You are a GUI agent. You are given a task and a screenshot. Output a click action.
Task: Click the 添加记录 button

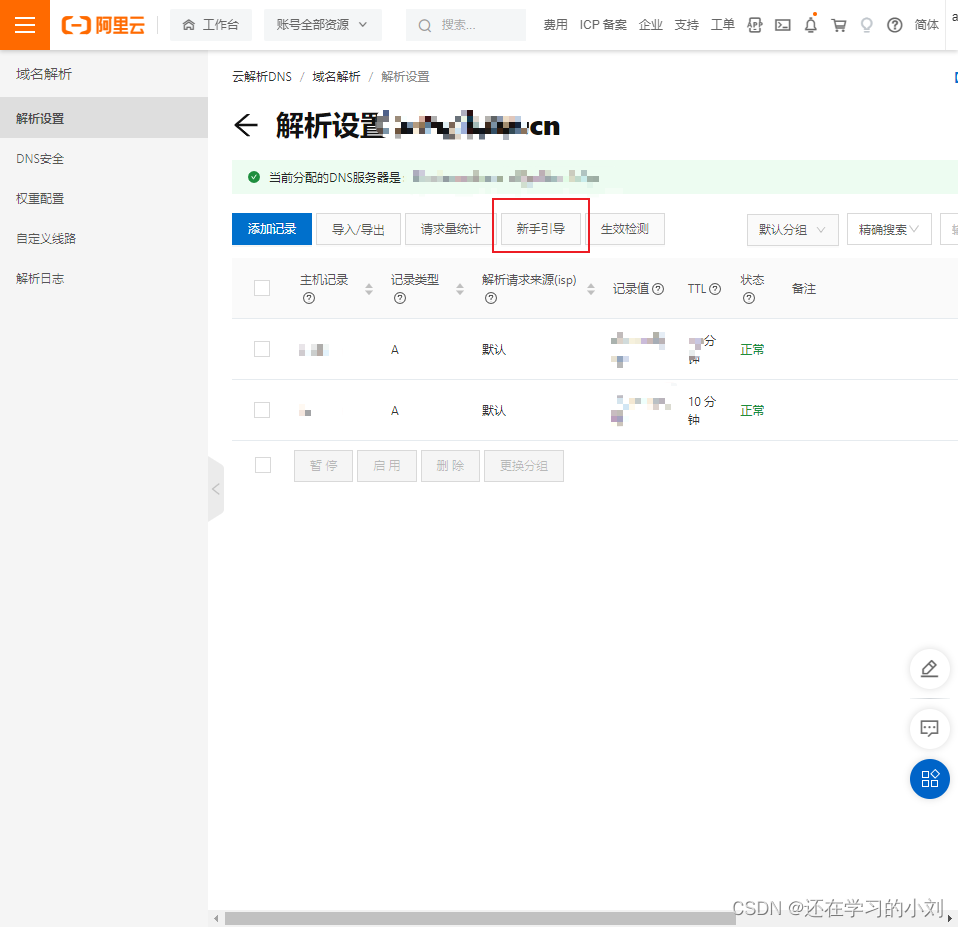(x=272, y=229)
